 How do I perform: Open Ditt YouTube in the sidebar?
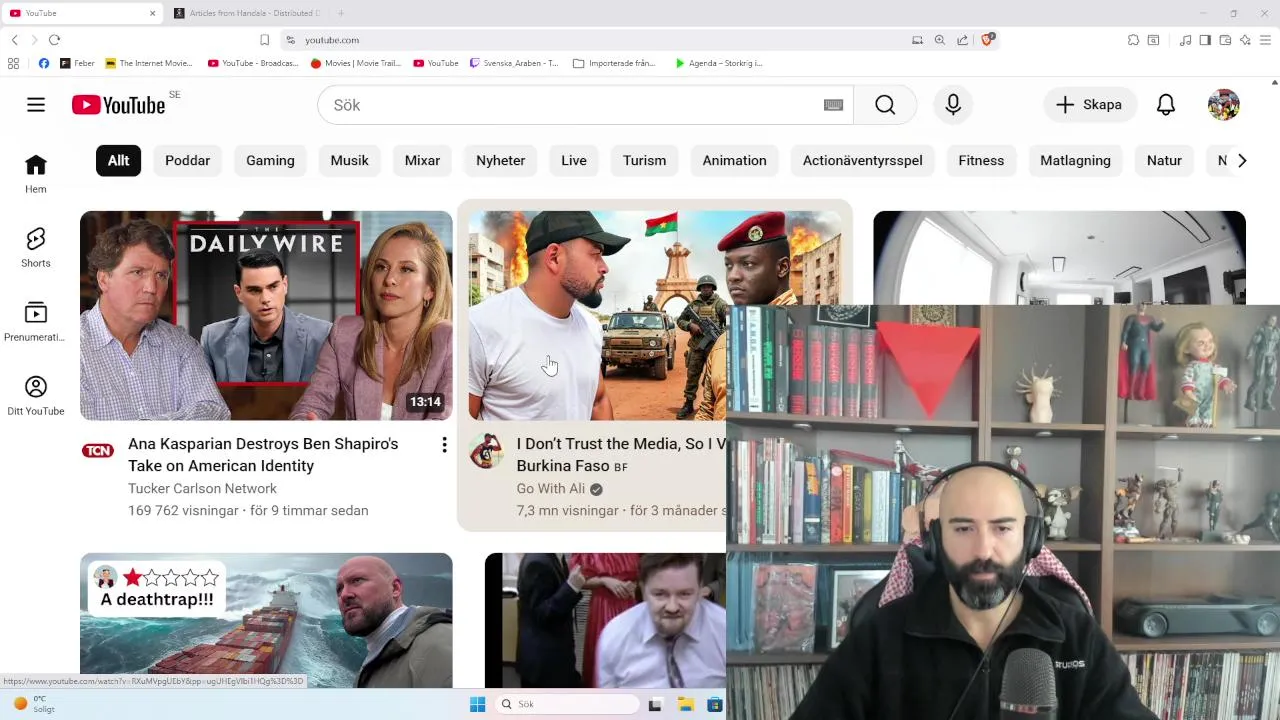(36, 396)
